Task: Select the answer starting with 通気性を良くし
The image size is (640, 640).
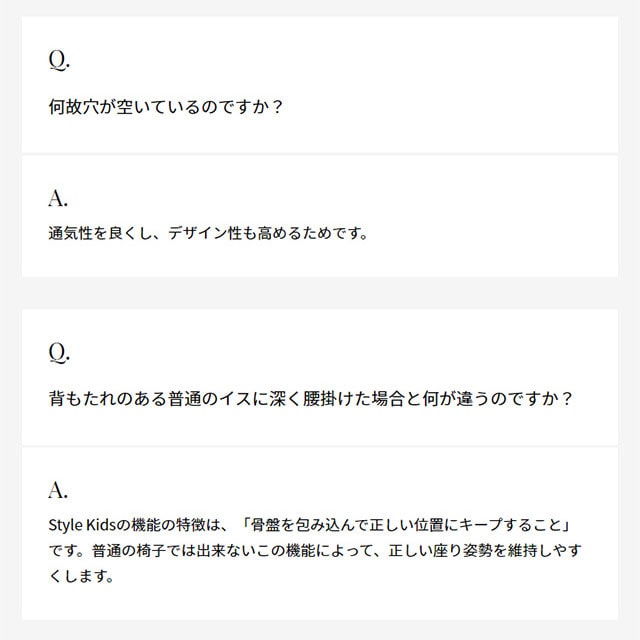Action: coord(208,236)
